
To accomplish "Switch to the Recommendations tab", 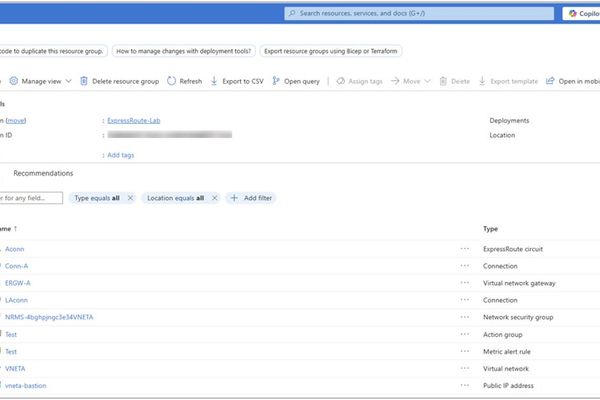I will (x=43, y=173).
